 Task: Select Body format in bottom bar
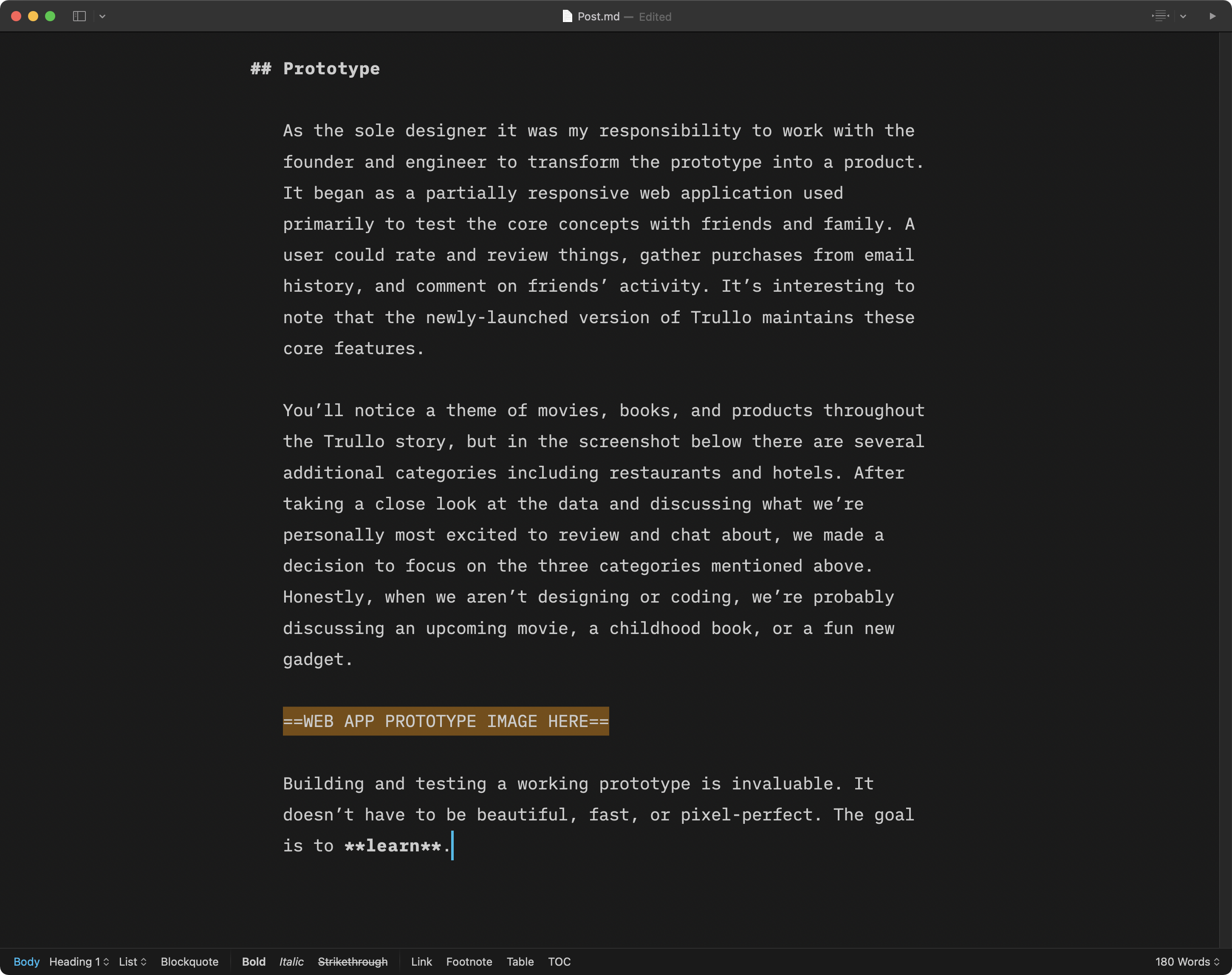click(x=26, y=961)
